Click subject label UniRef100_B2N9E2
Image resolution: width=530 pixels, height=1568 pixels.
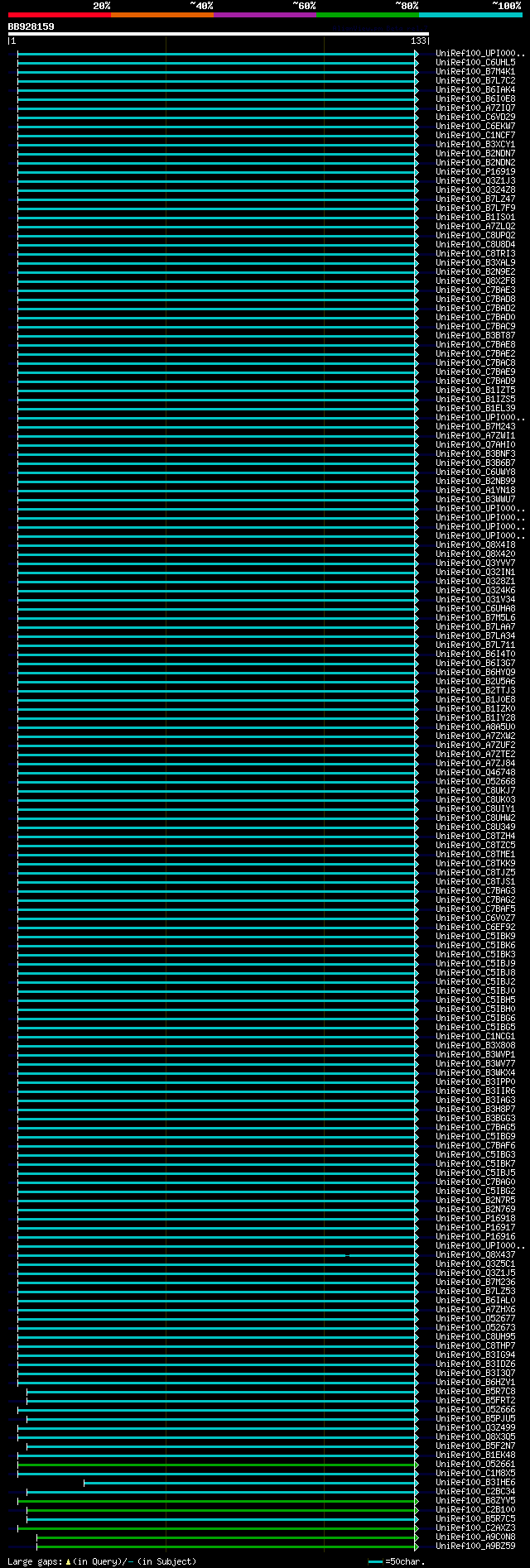(476, 271)
